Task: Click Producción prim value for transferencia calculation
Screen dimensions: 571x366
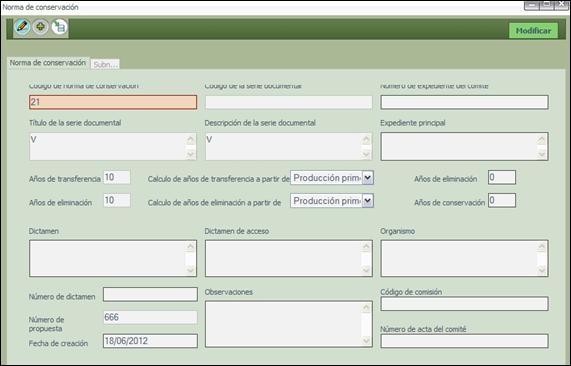Action: tap(326, 178)
